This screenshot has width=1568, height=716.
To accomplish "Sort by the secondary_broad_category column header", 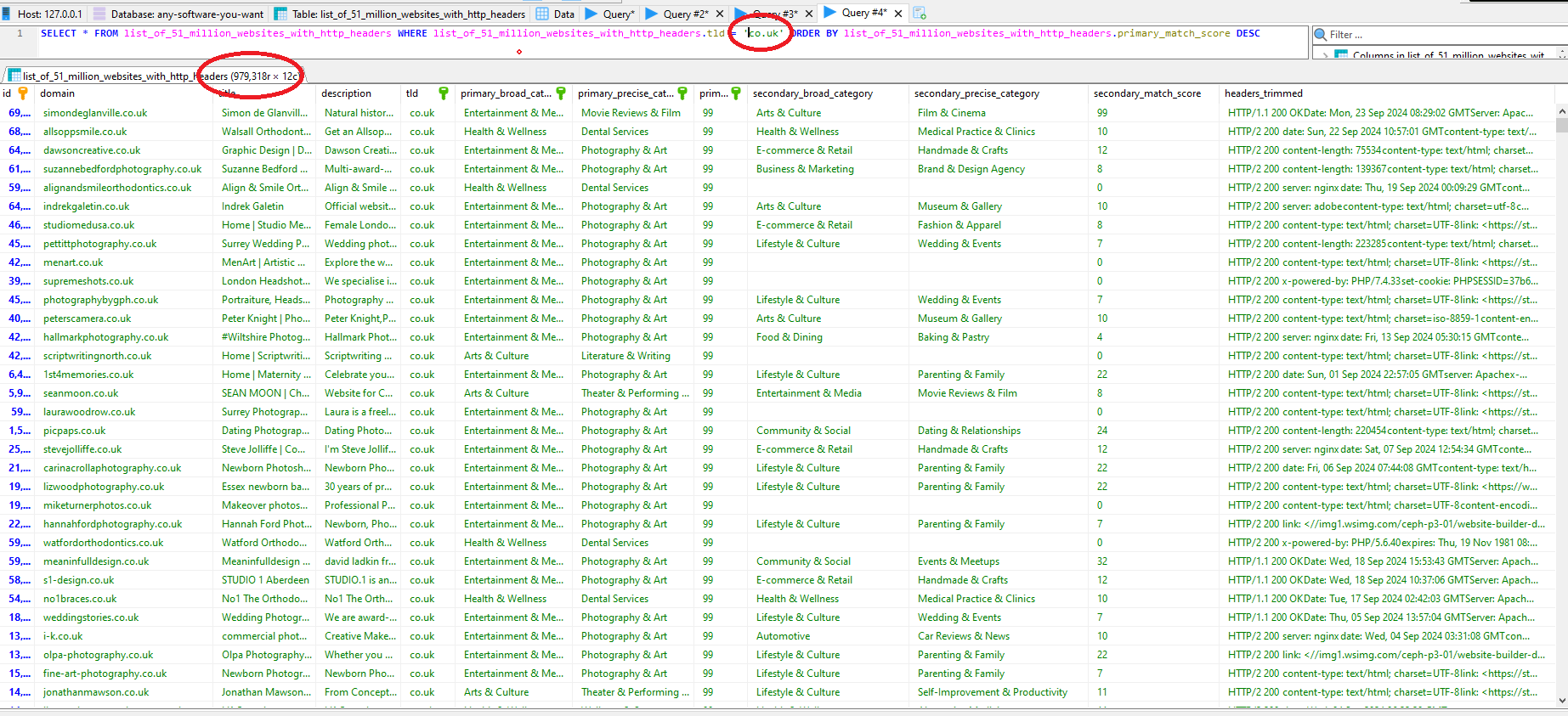I will coord(828,93).
